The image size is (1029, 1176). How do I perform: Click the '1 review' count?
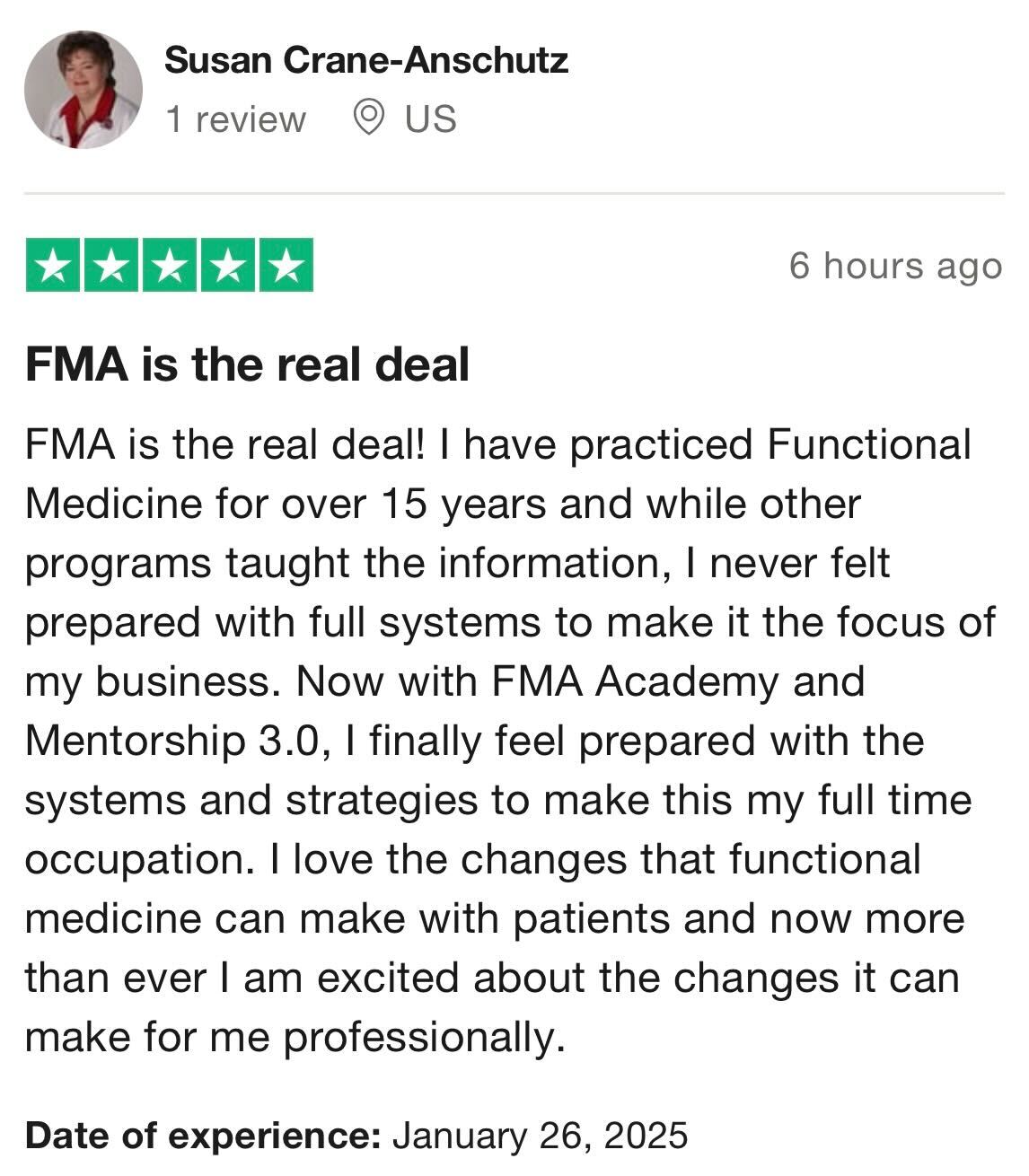pyautogui.click(x=235, y=119)
